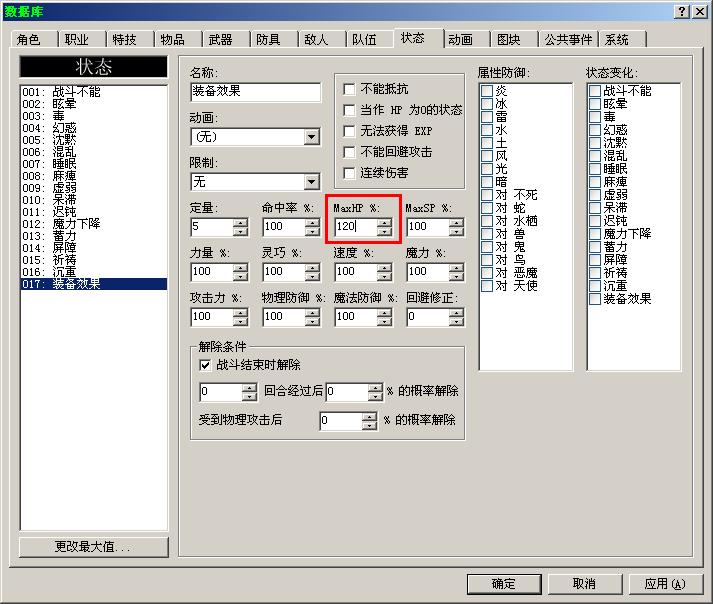Check 对 天使 attribute checkbox

pos(487,286)
